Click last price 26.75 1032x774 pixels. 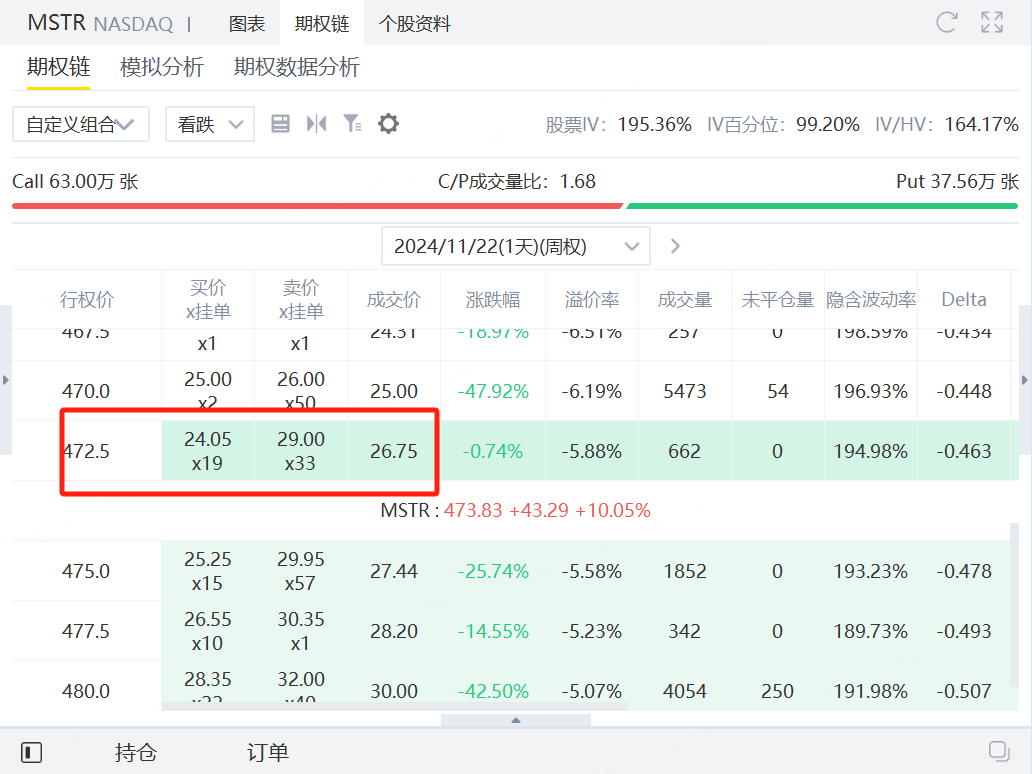[x=394, y=452]
